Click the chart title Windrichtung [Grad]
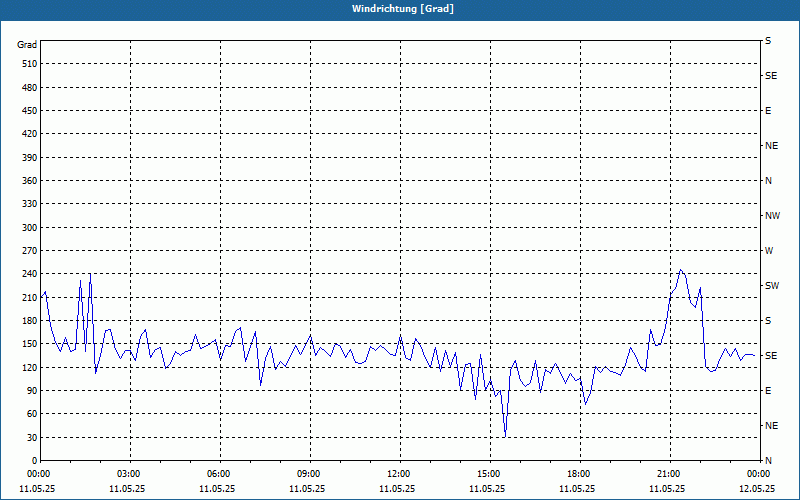The image size is (800, 500). point(403,9)
